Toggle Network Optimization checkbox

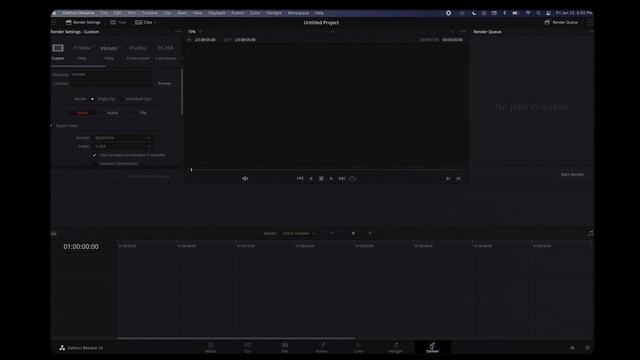tap(94, 164)
